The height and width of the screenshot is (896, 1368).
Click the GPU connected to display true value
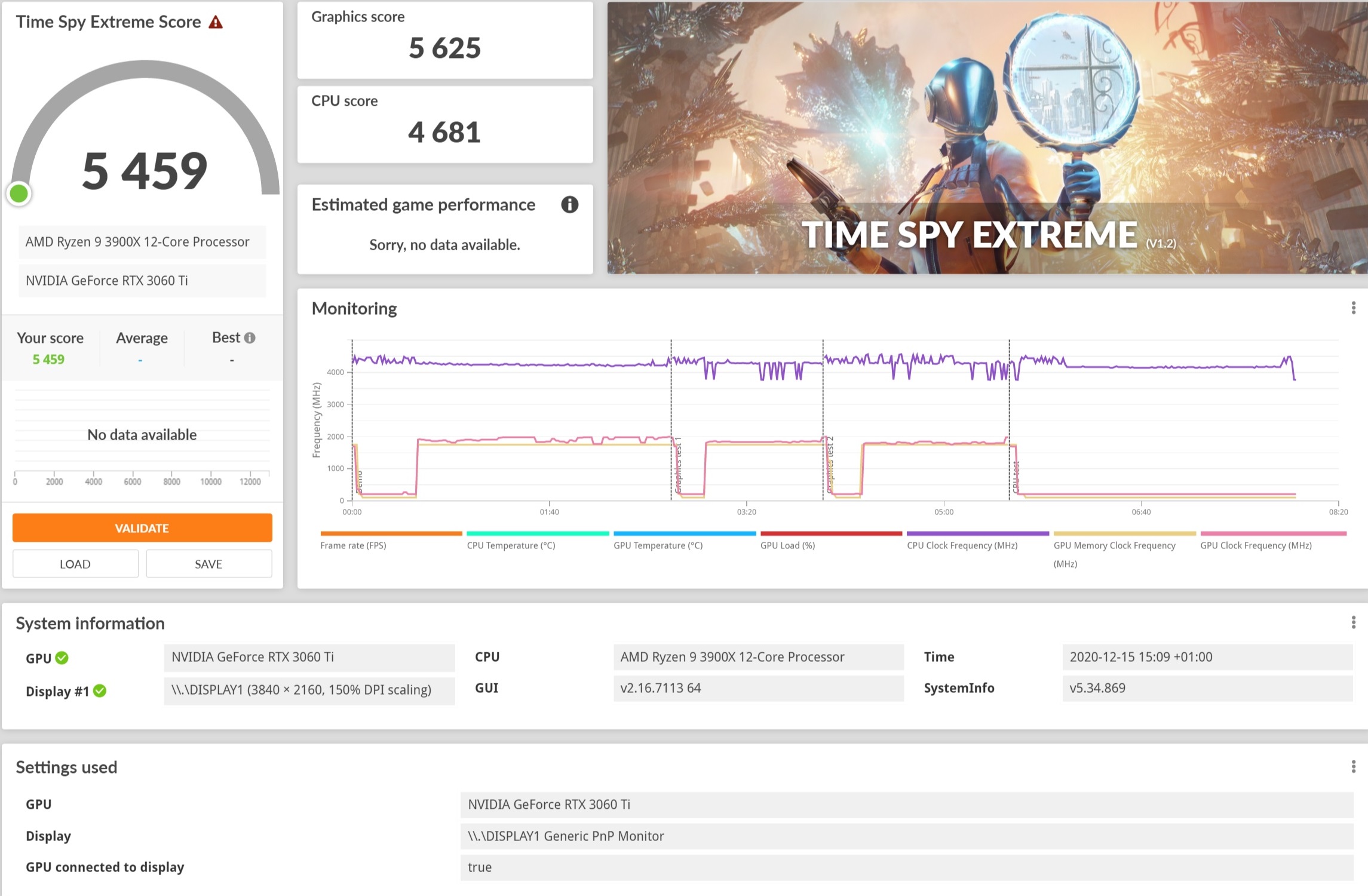click(x=907, y=867)
